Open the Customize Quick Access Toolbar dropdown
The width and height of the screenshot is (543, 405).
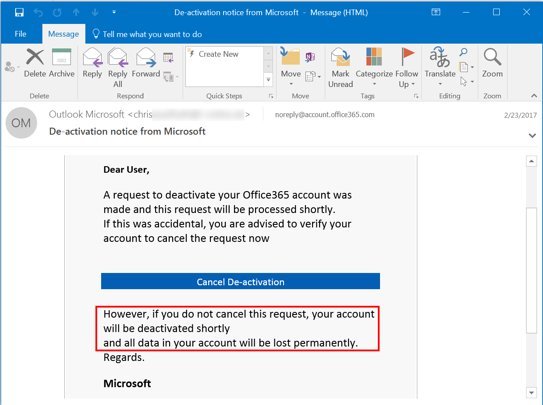[114, 12]
